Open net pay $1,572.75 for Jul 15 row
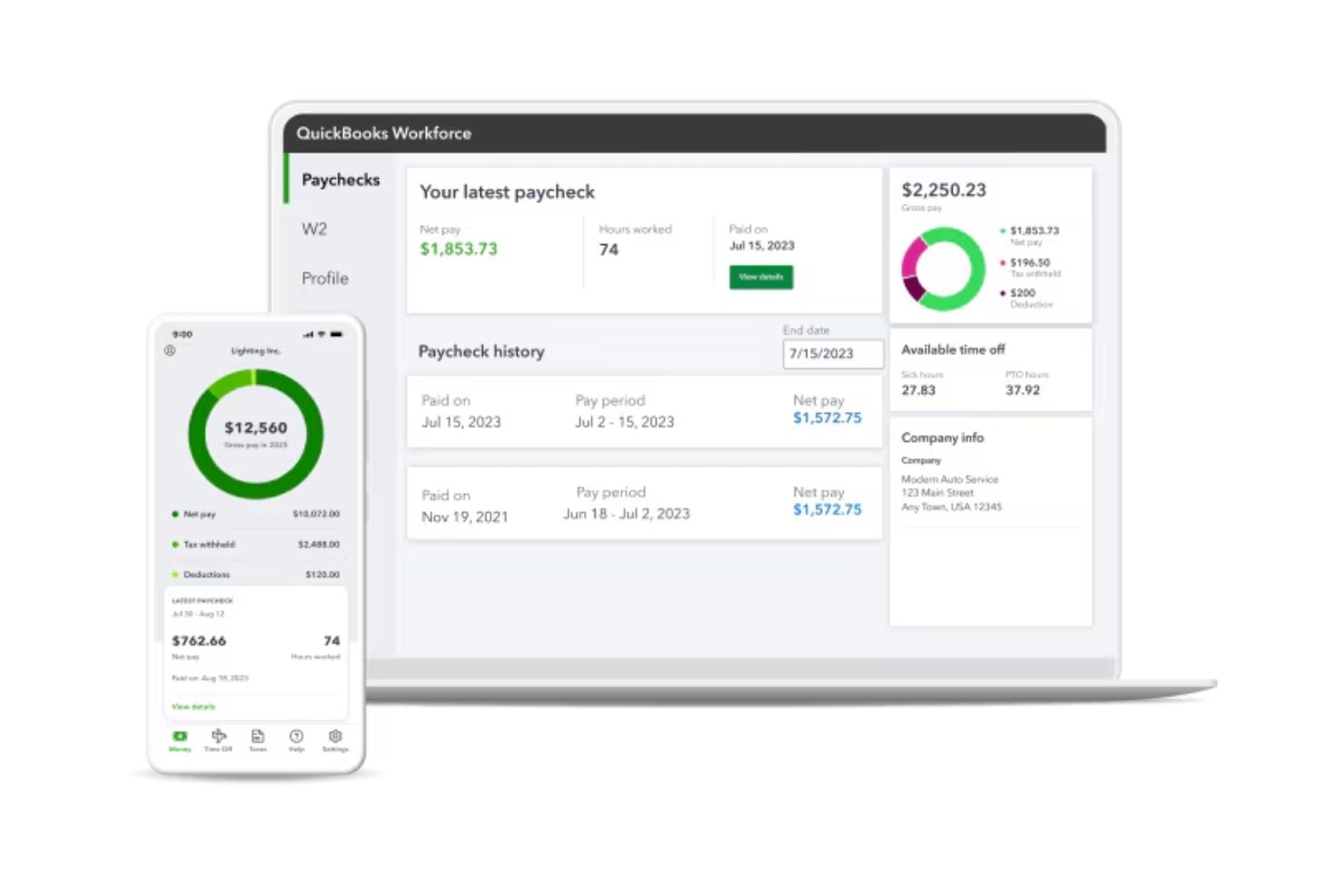The height and width of the screenshot is (896, 1344). [827, 418]
